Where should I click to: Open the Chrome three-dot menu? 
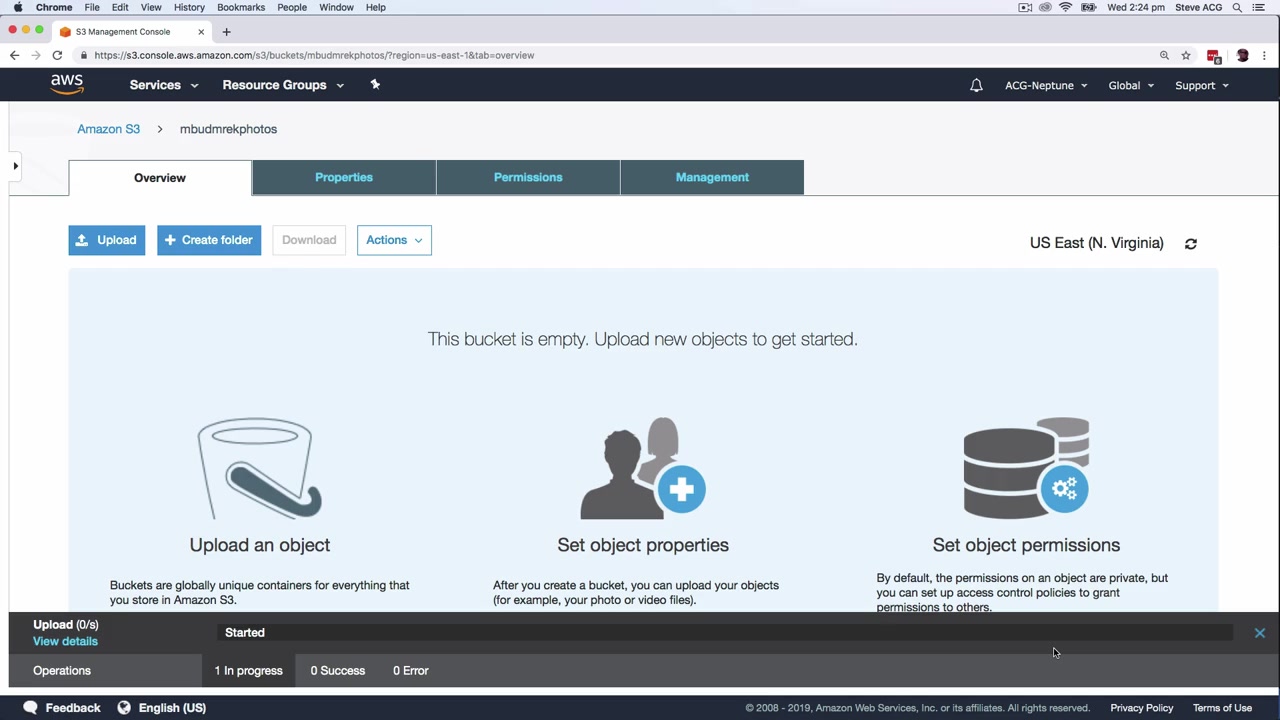click(x=1265, y=55)
